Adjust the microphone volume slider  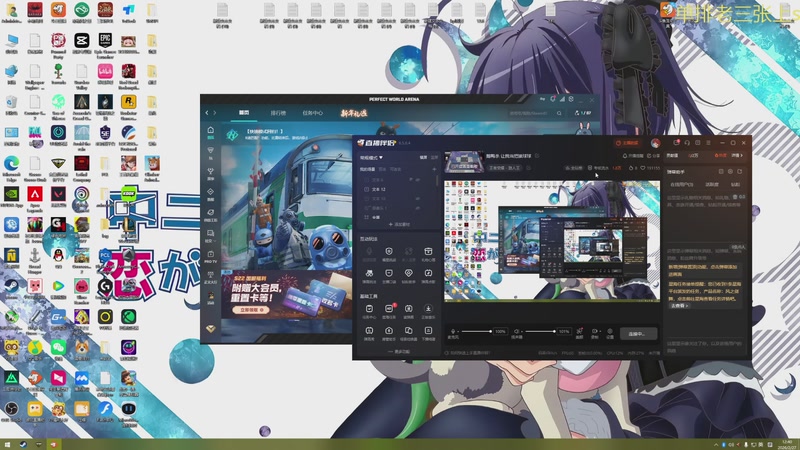coord(477,332)
